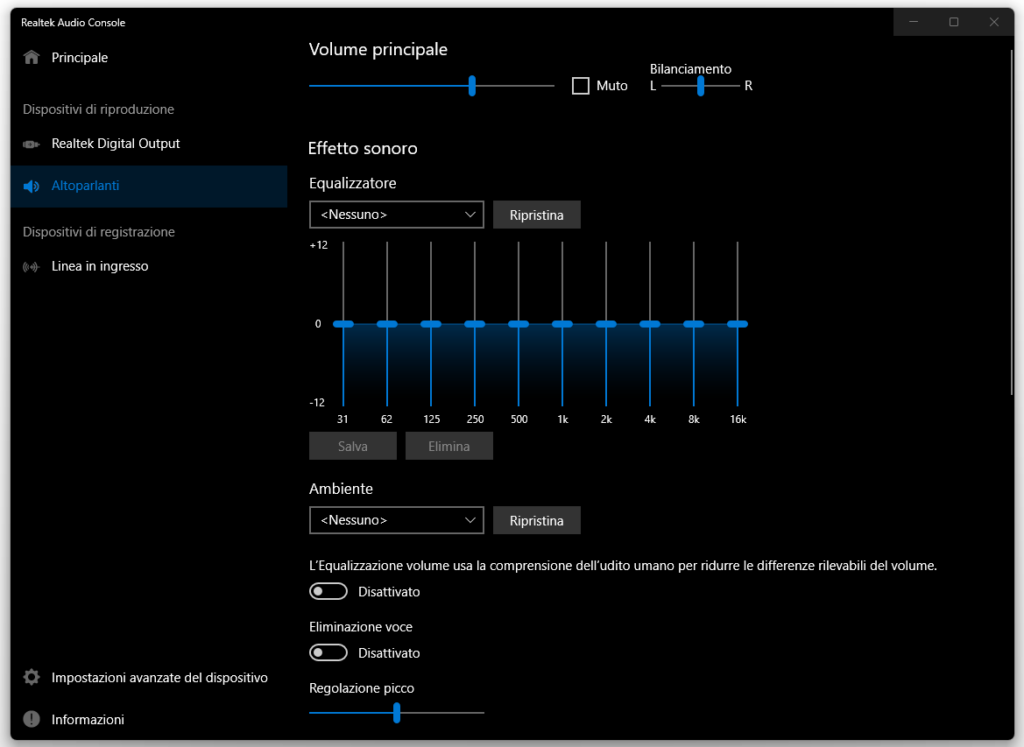The width and height of the screenshot is (1024, 747).
Task: Select Altoparlanti in the sidebar
Action: [x=149, y=186]
